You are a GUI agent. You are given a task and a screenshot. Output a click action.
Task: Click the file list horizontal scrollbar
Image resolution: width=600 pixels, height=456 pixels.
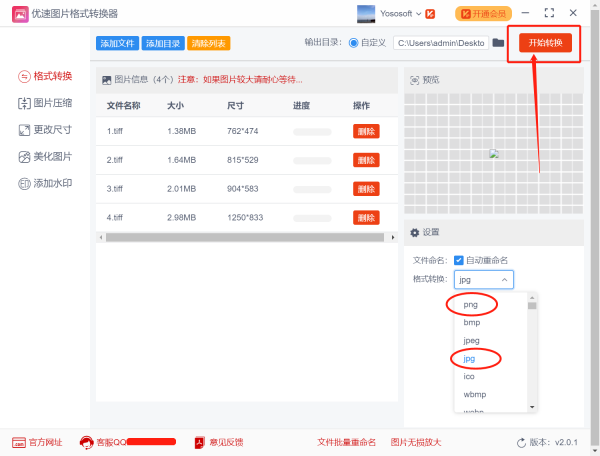(245, 237)
